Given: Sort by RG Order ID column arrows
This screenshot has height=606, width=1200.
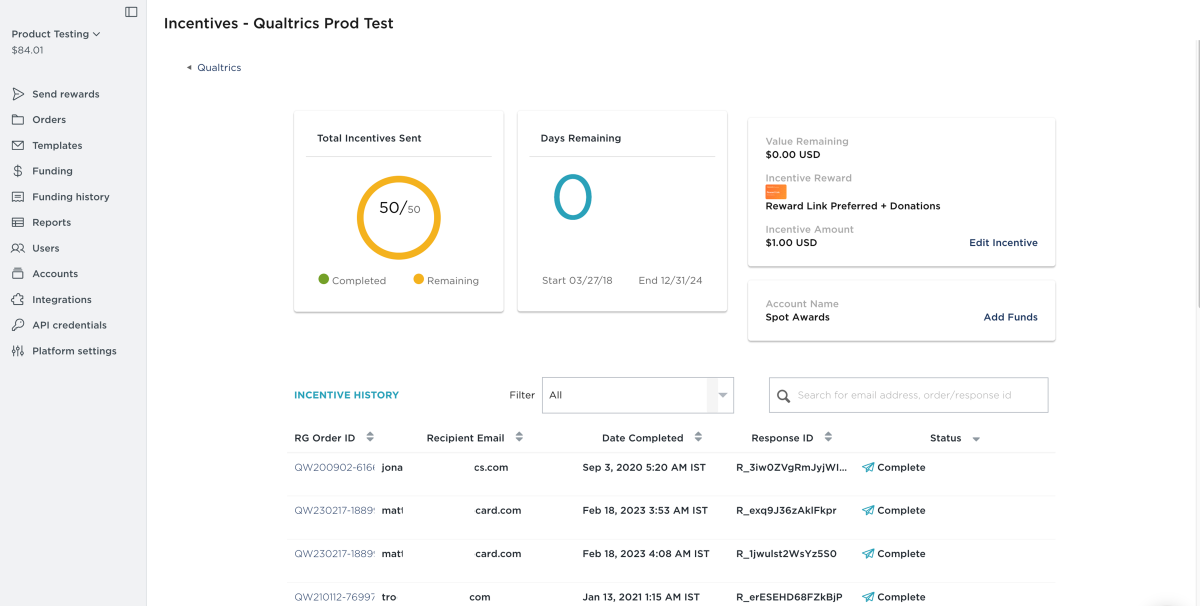Looking at the screenshot, I should [x=370, y=437].
